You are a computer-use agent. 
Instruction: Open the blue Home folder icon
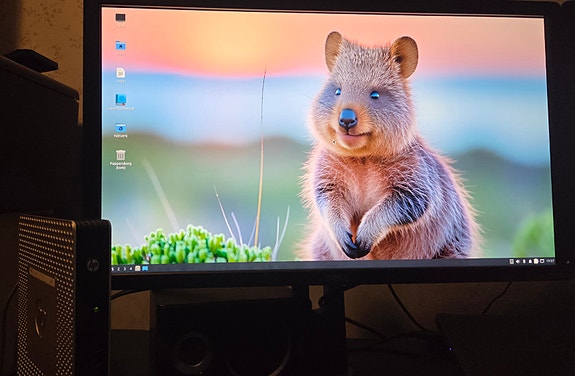[120, 45]
